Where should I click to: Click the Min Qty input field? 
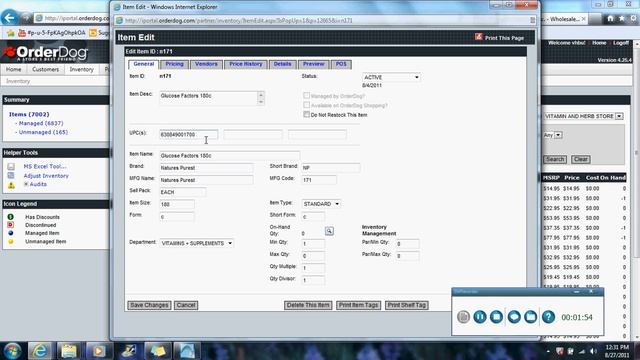tap(313, 244)
